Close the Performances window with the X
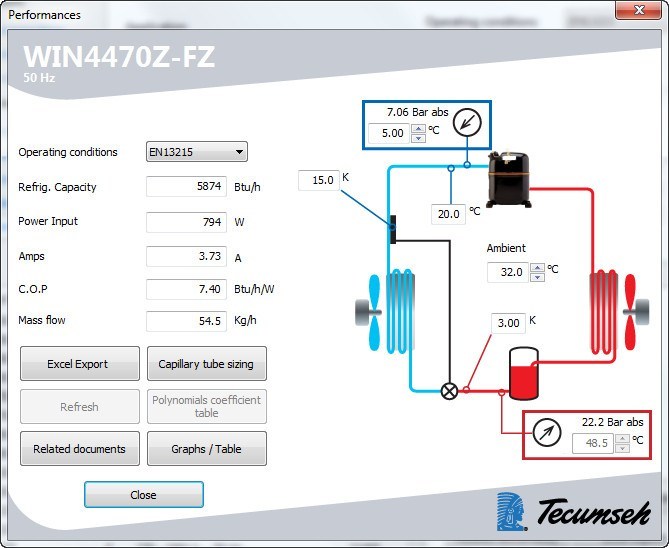669x548 pixels. click(638, 10)
